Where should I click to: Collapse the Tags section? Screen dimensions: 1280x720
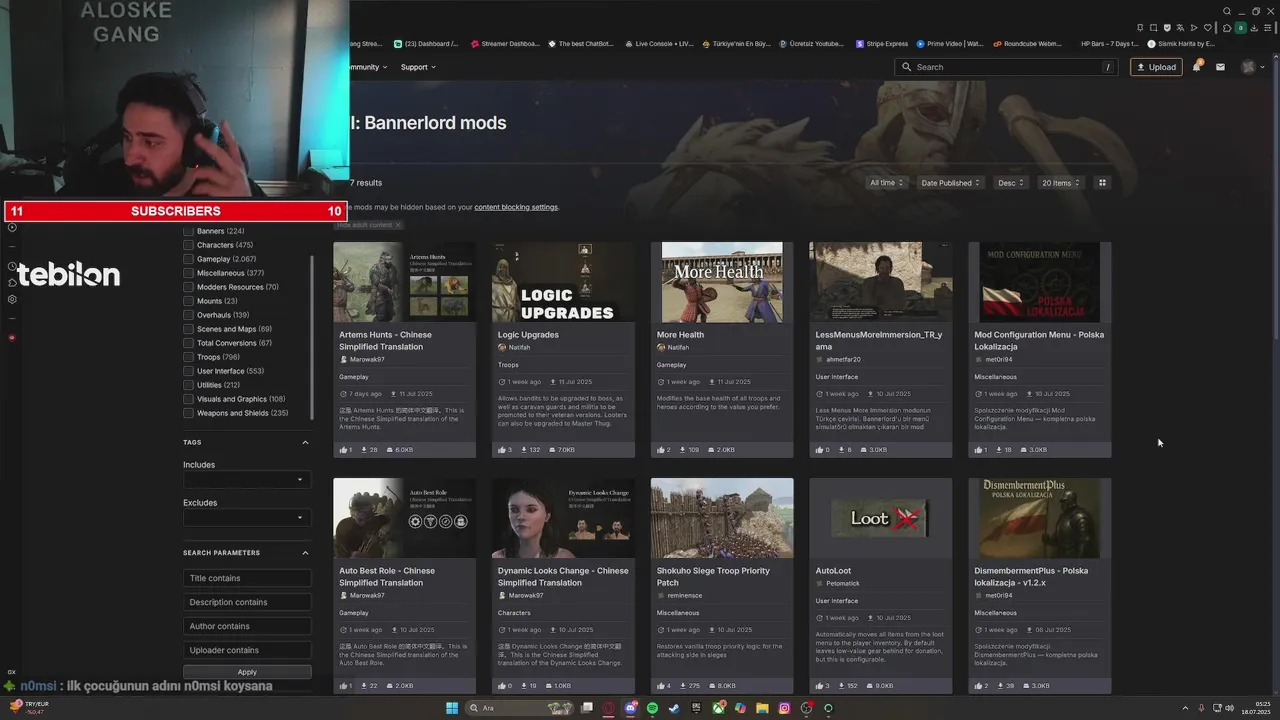click(305, 442)
